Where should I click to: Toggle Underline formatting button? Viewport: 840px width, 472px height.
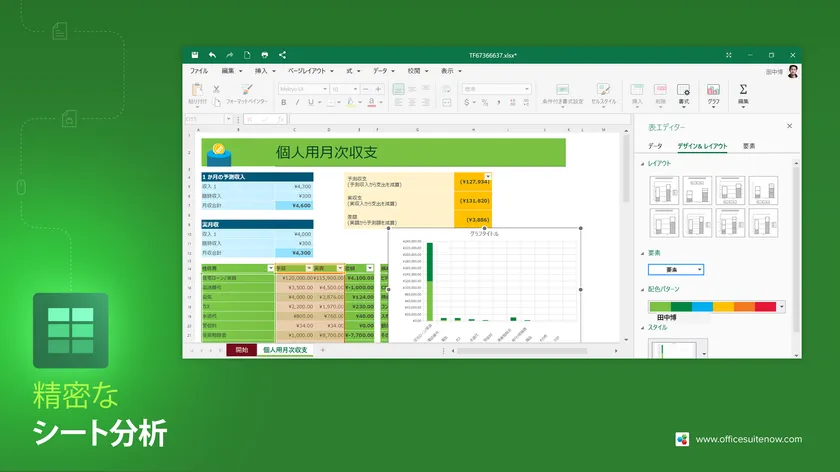pyautogui.click(x=311, y=102)
